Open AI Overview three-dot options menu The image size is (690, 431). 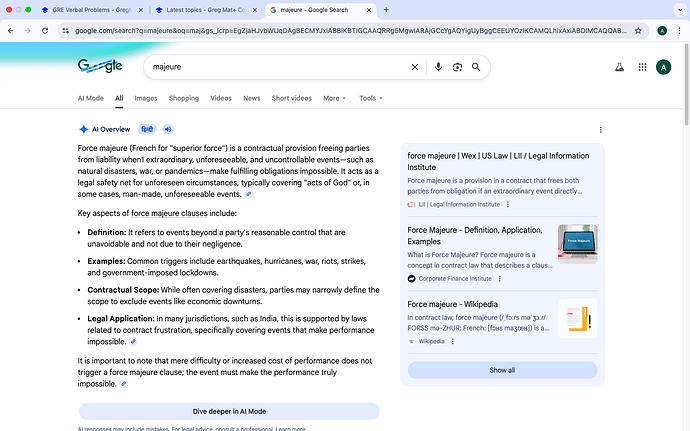[x=601, y=130]
